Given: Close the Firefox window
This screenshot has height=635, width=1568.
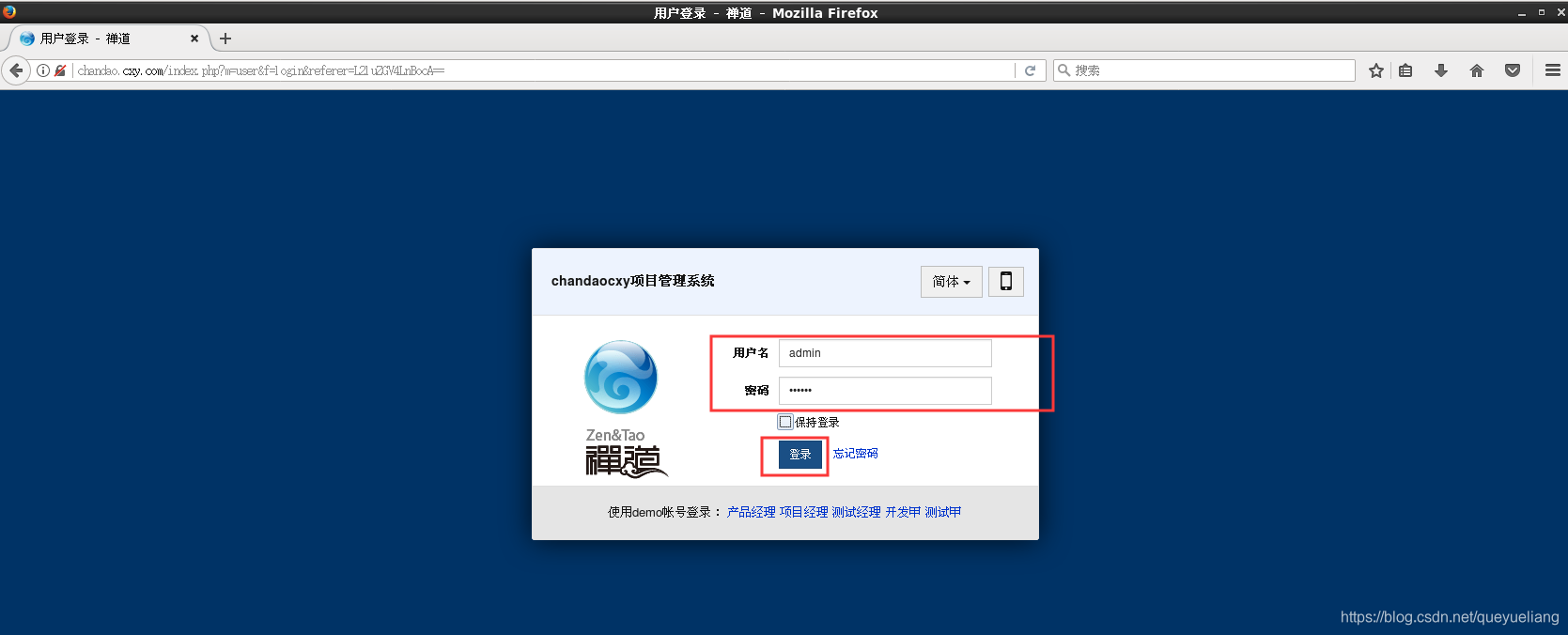Looking at the screenshot, I should coord(1560,12).
